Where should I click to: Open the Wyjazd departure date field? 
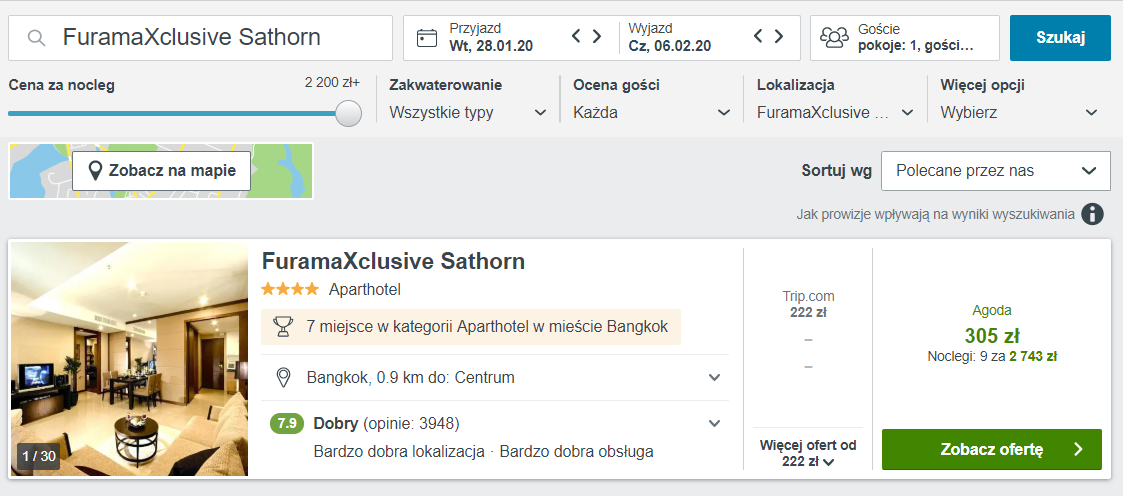[x=670, y=38]
